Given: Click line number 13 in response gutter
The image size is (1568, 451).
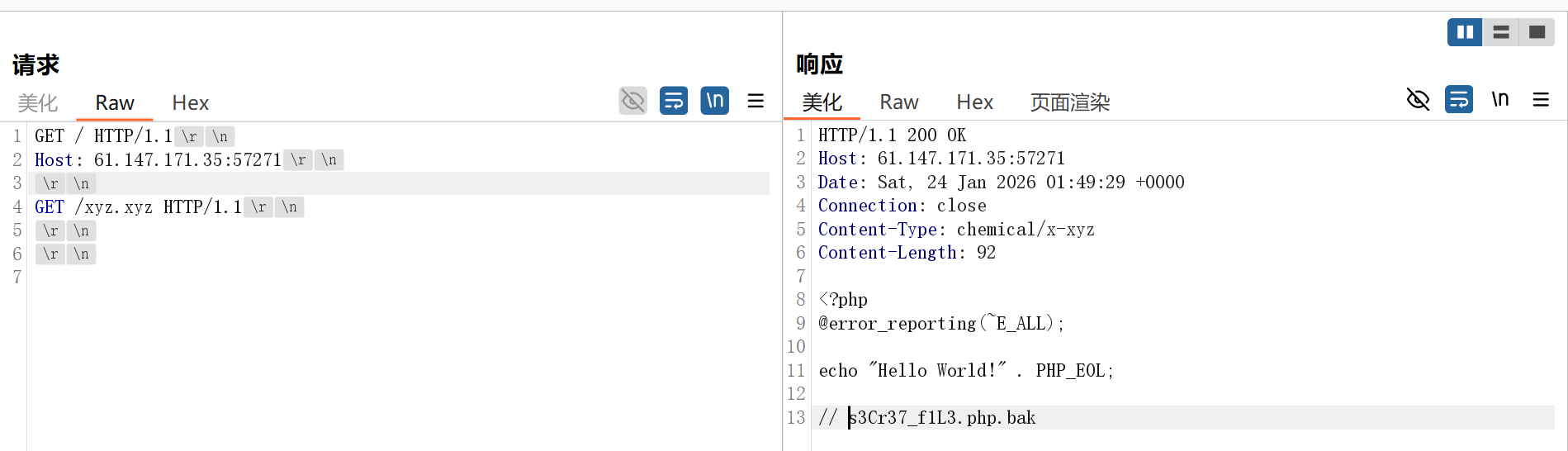Looking at the screenshot, I should tap(796, 417).
